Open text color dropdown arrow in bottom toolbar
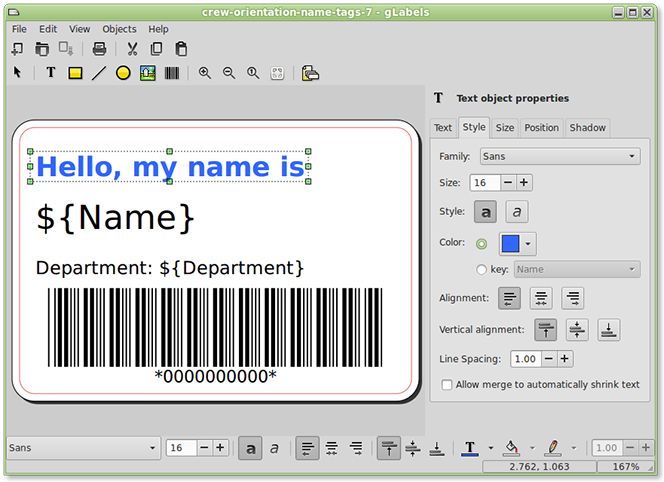Screen dimensions: 664x482 (491, 448)
